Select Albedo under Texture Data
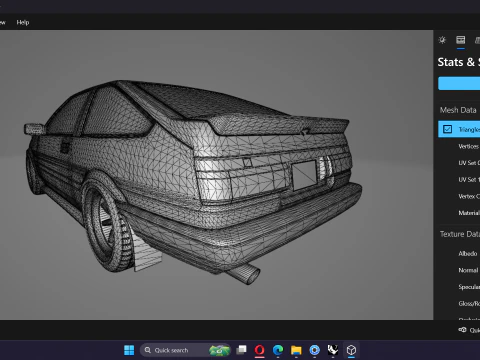Viewport: 480px width, 360px height. click(x=468, y=254)
